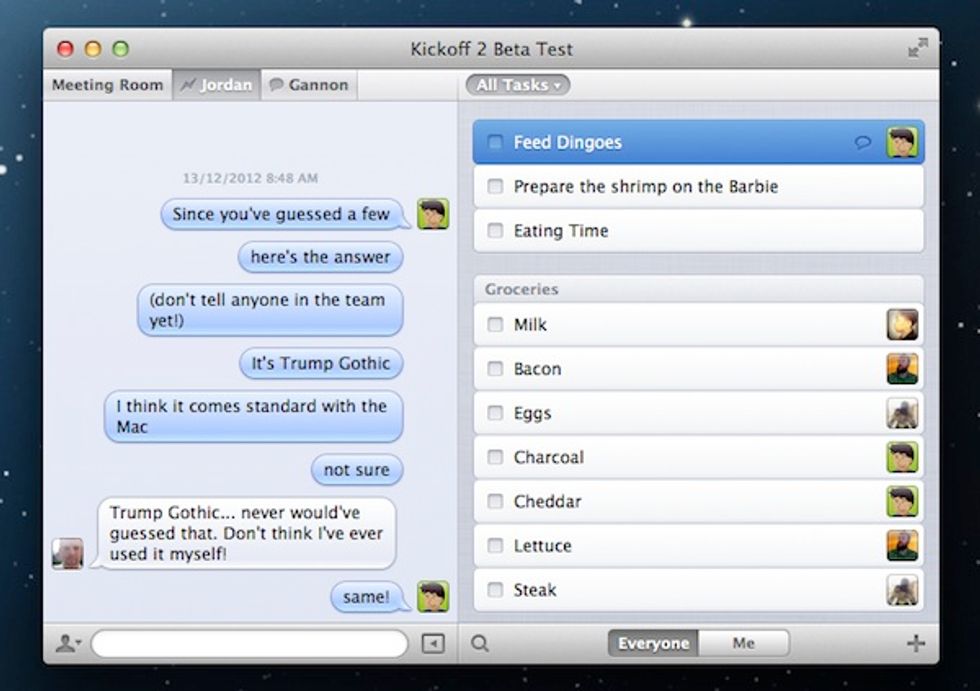The height and width of the screenshot is (691, 980).
Task: Close the window with the red button
Action: (66, 49)
